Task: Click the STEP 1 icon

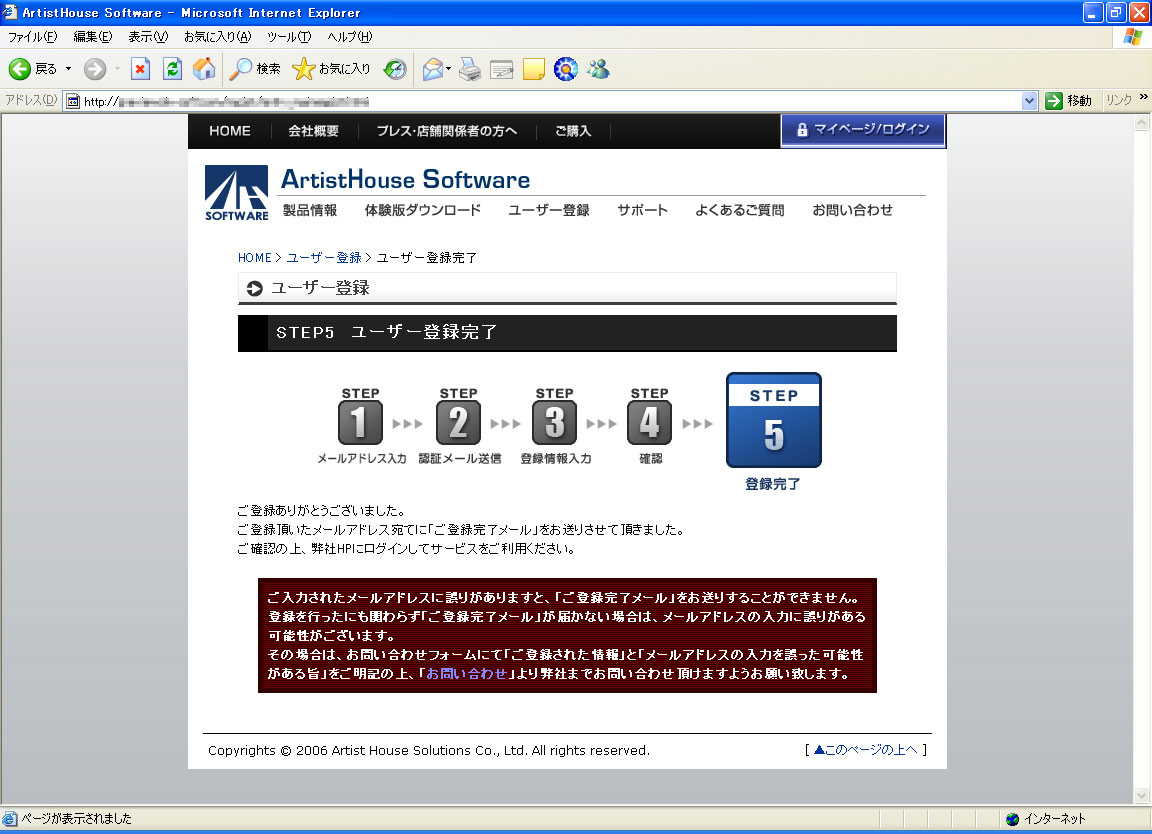Action: (x=360, y=423)
